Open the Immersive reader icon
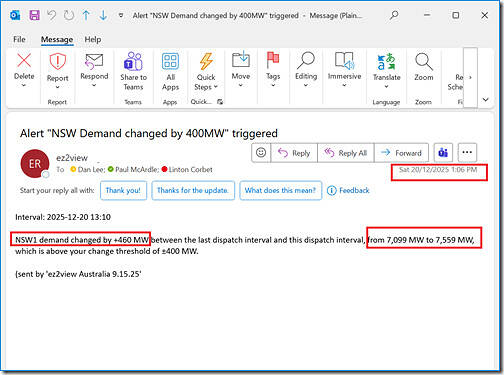The height and width of the screenshot is (375, 504). point(344,60)
